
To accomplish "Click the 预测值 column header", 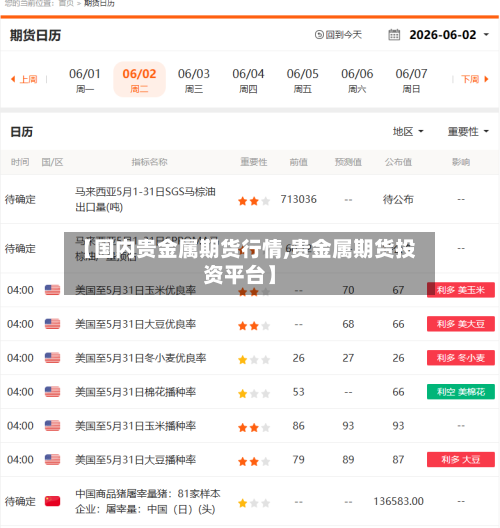I will (x=348, y=162).
